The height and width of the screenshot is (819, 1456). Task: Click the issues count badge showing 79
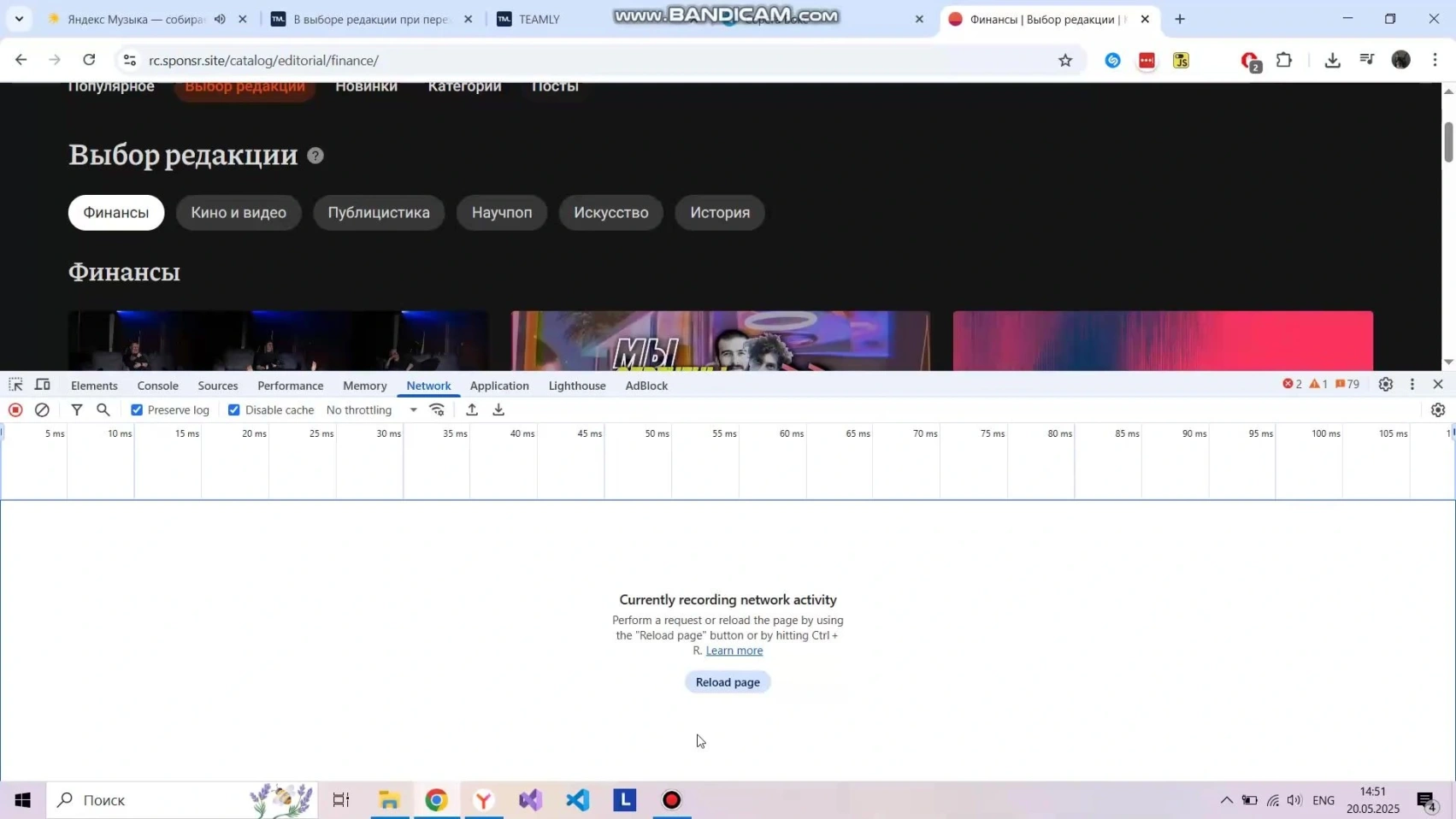coord(1347,385)
